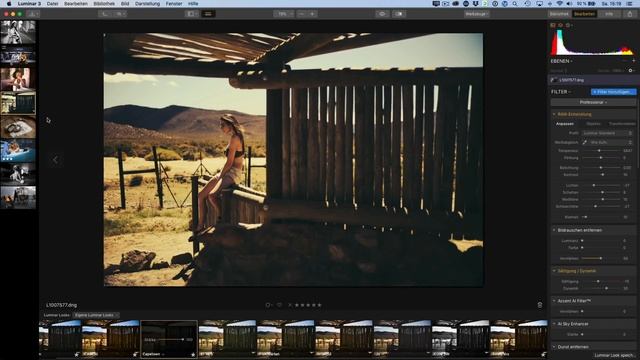This screenshot has height=360, width=640.
Task: Click the Filter hinzufügen button
Action: 613,92
